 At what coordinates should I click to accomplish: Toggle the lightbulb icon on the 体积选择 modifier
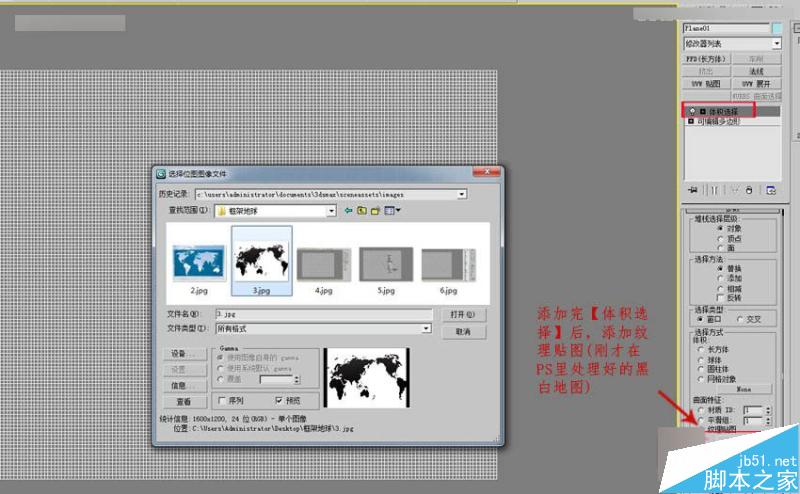(692, 111)
